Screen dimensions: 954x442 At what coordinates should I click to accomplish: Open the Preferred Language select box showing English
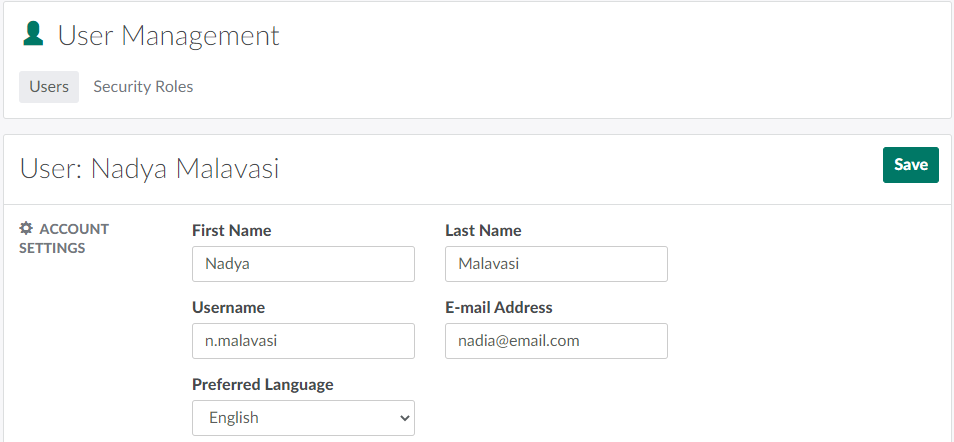(x=303, y=418)
